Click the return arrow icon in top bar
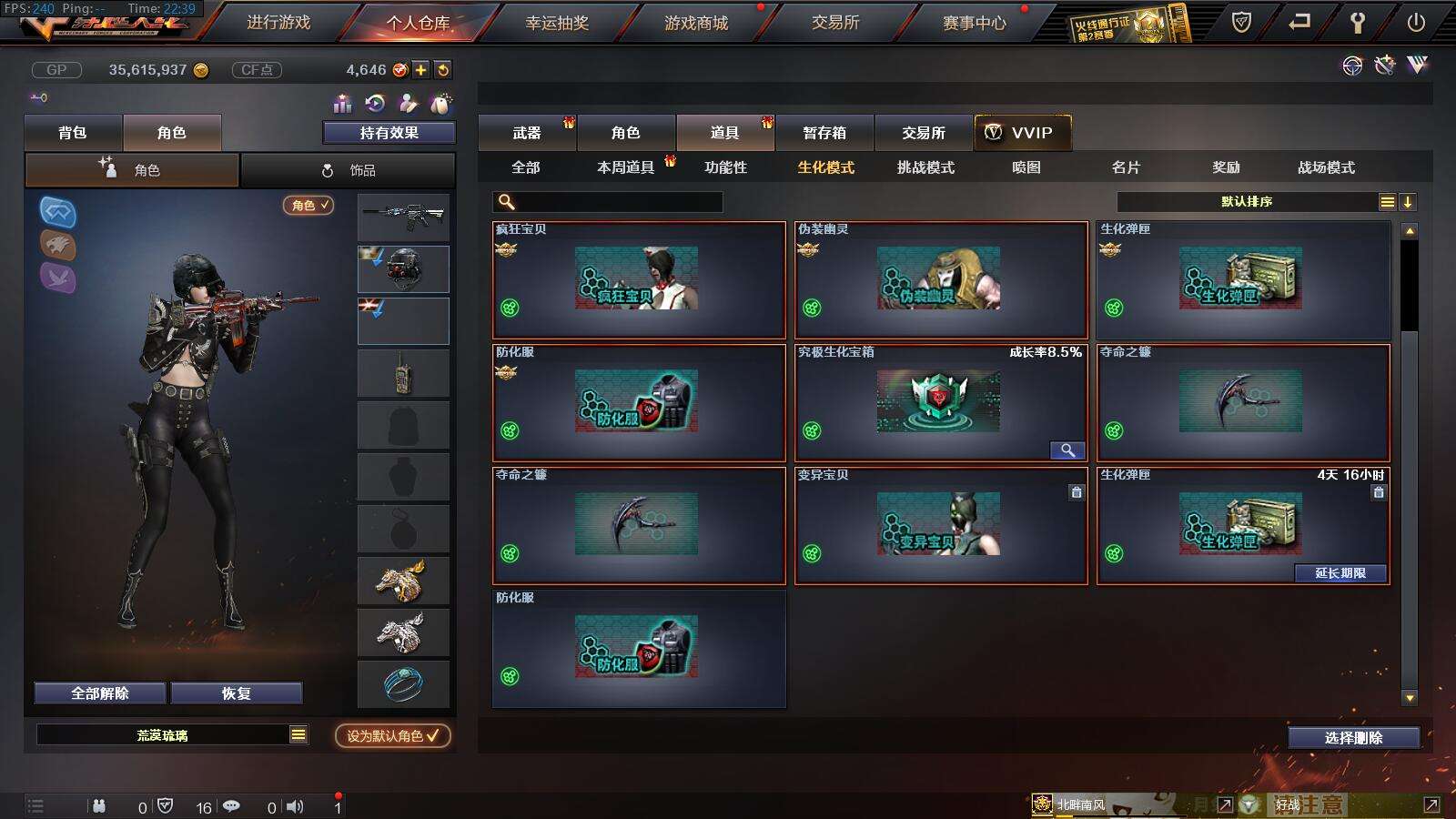 coord(1299,22)
